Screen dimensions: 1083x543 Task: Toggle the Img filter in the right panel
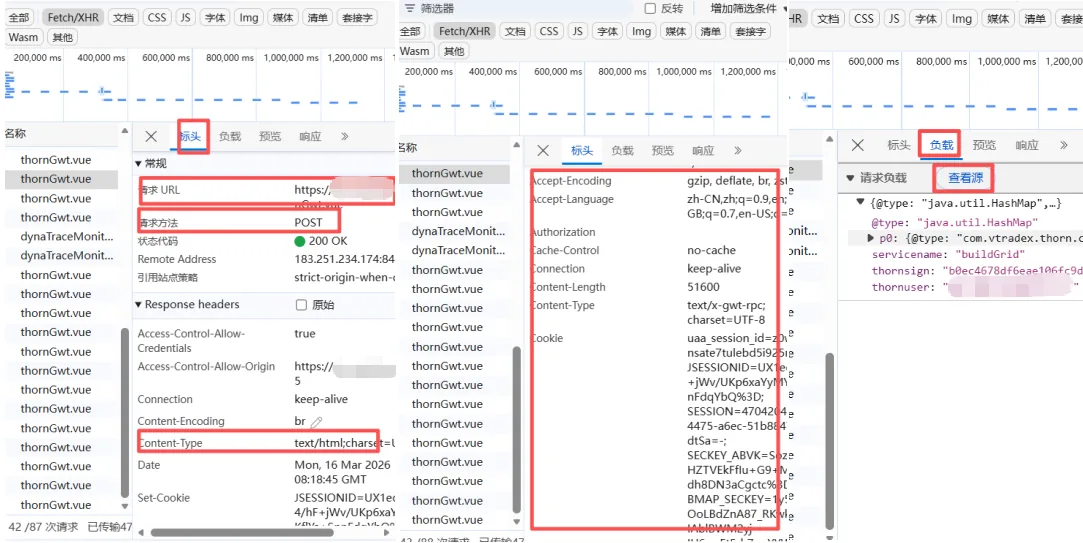[x=961, y=19]
